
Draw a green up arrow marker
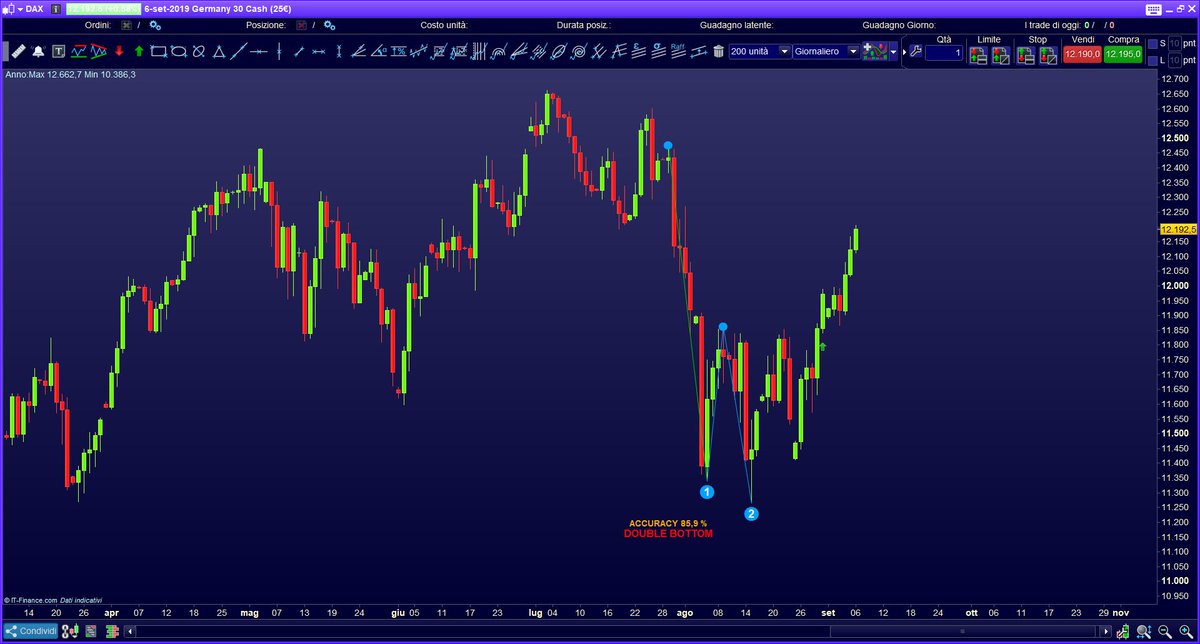point(139,51)
